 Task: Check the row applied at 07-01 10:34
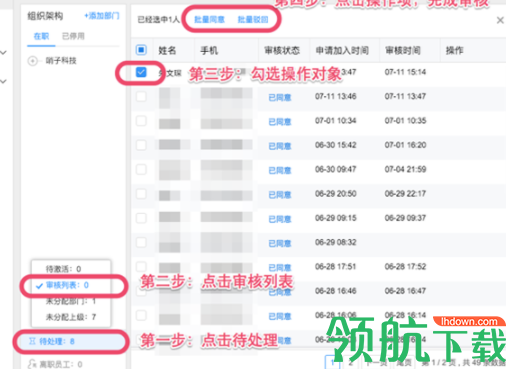click(141, 121)
